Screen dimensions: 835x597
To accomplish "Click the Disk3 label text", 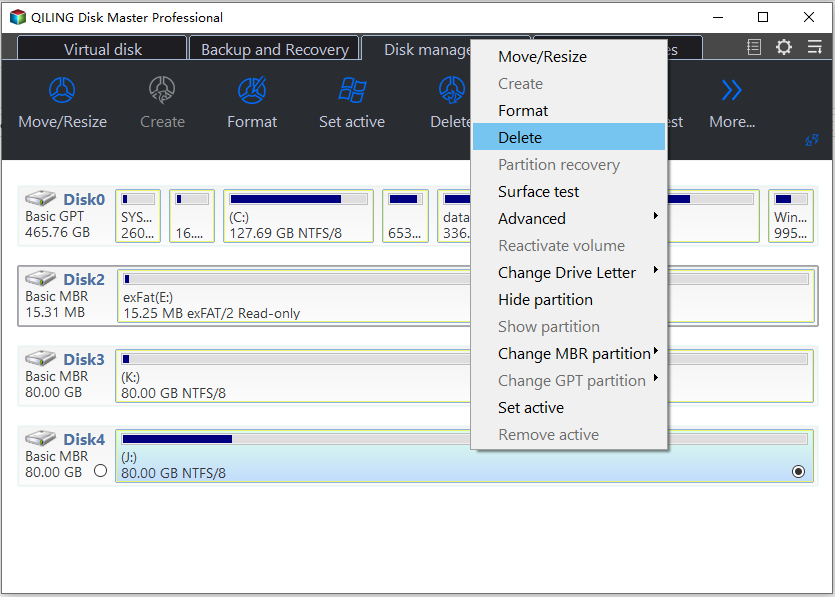I will pos(84,359).
